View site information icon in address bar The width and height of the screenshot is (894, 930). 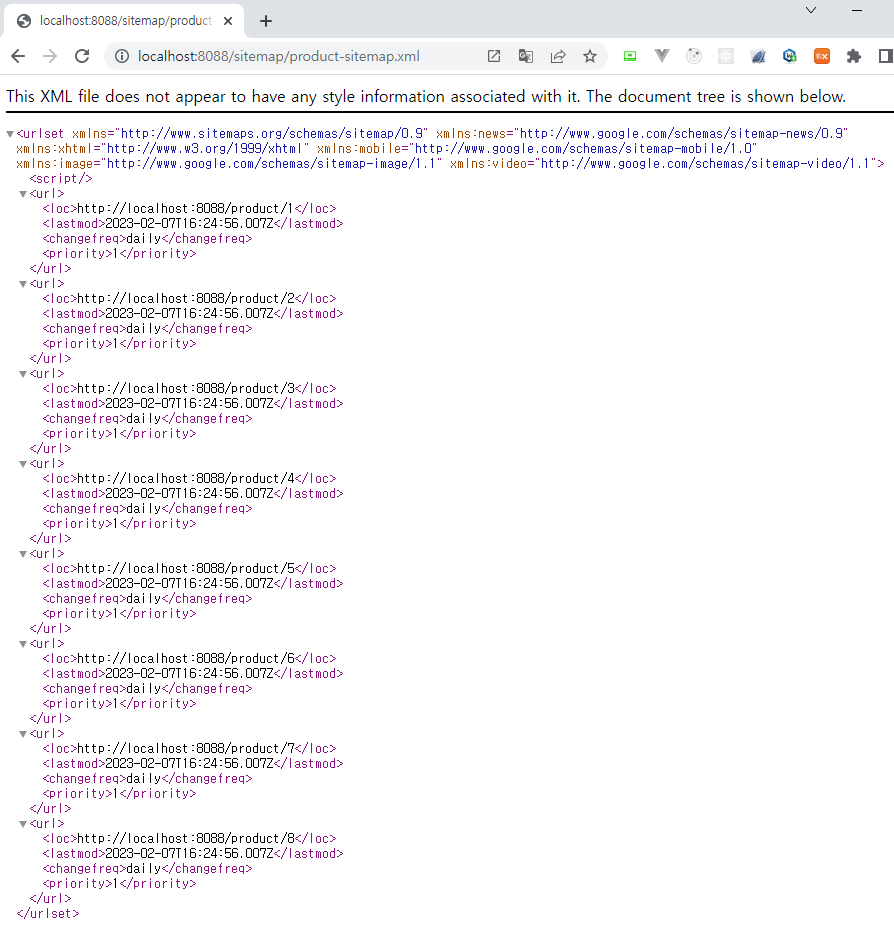point(122,56)
